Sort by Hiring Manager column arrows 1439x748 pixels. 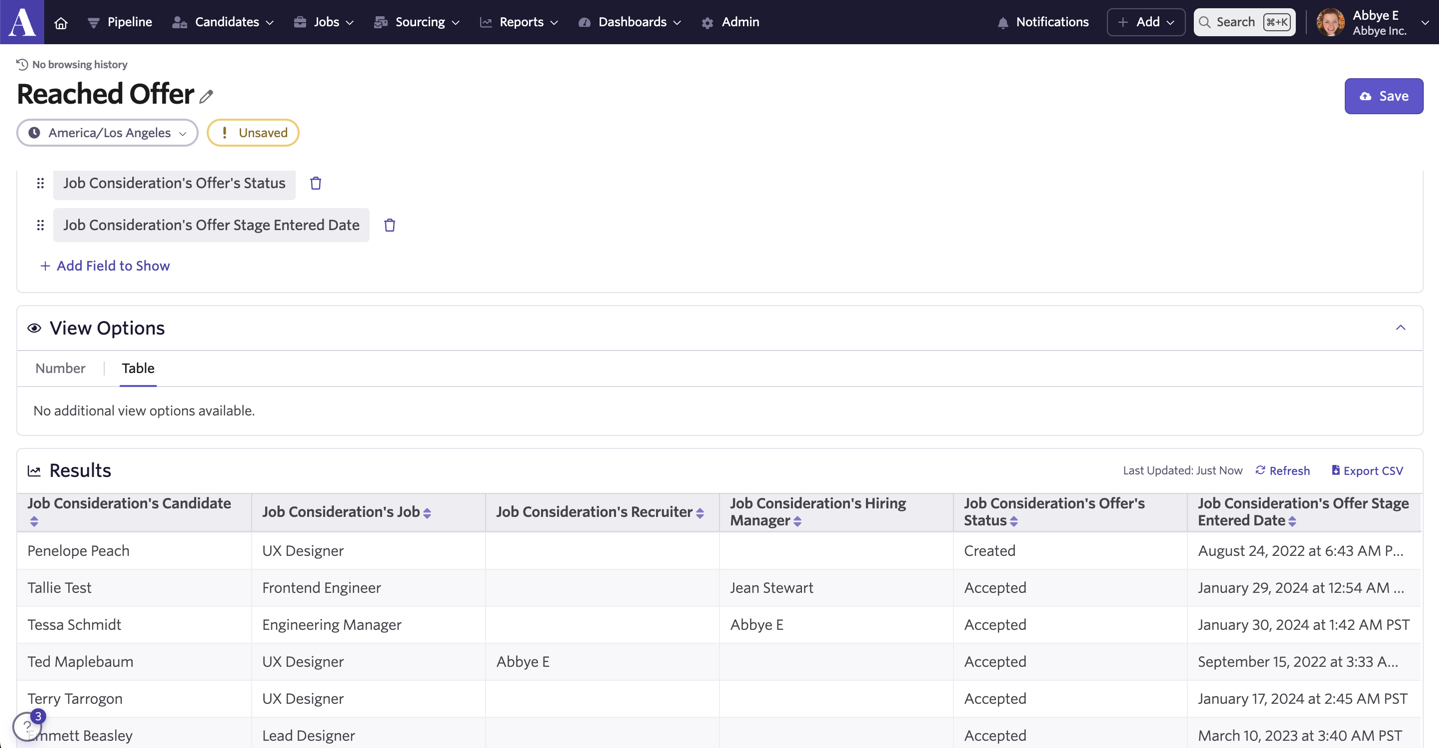coord(797,521)
